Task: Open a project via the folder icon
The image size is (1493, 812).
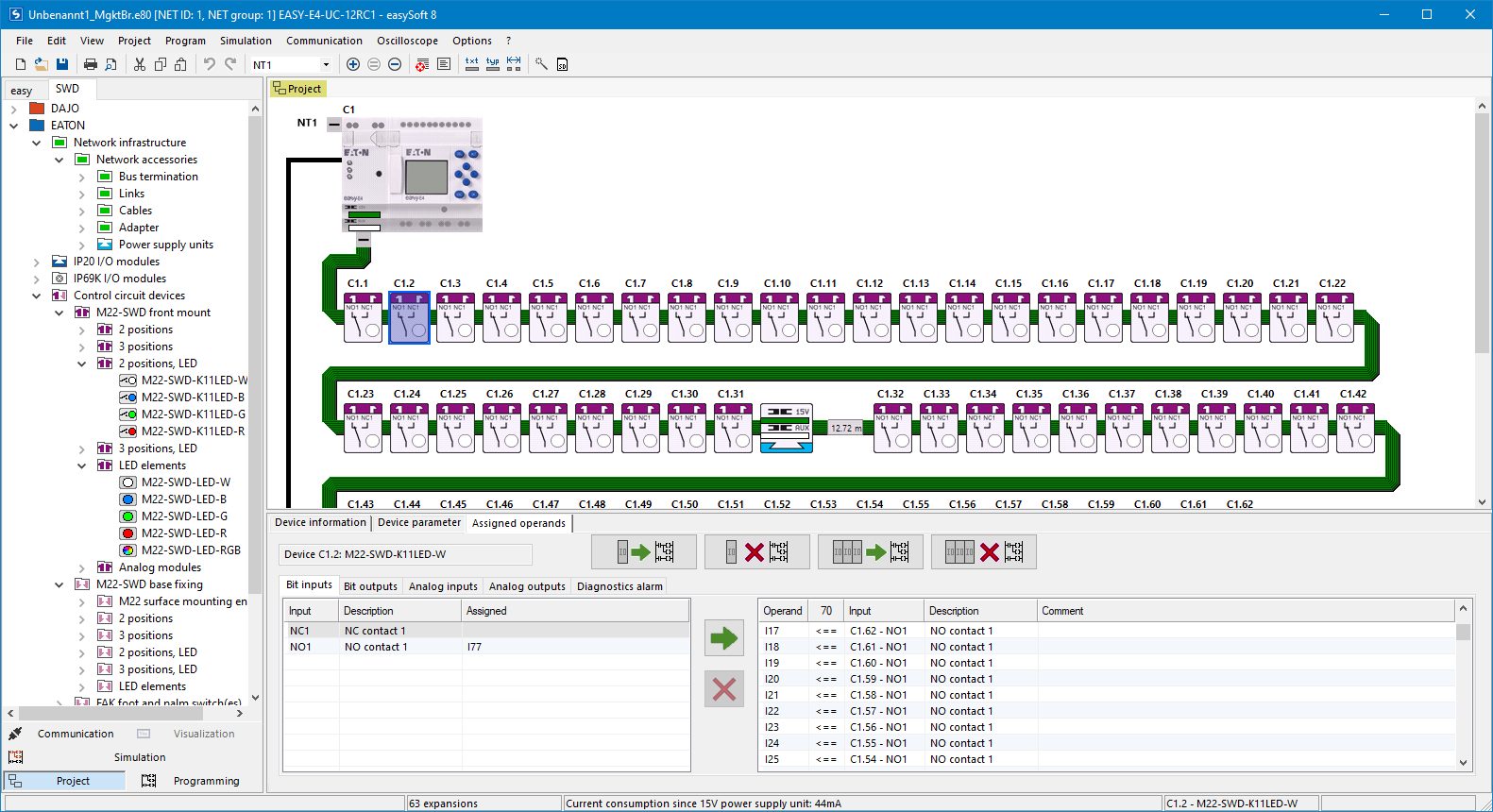Action: pos(42,64)
